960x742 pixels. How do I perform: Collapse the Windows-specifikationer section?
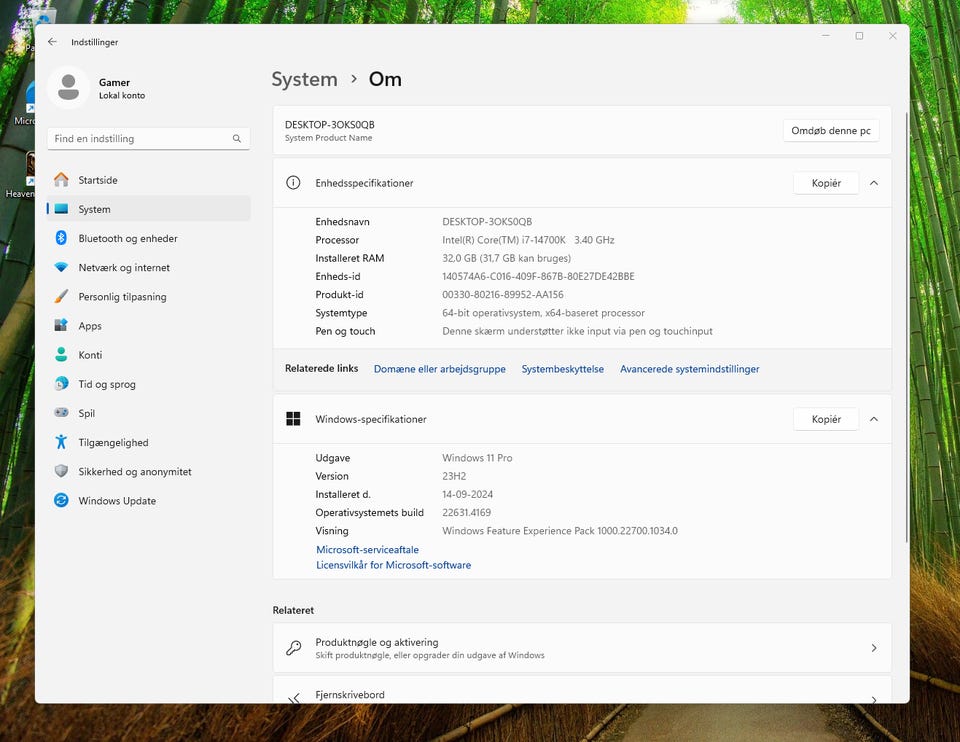click(x=873, y=419)
